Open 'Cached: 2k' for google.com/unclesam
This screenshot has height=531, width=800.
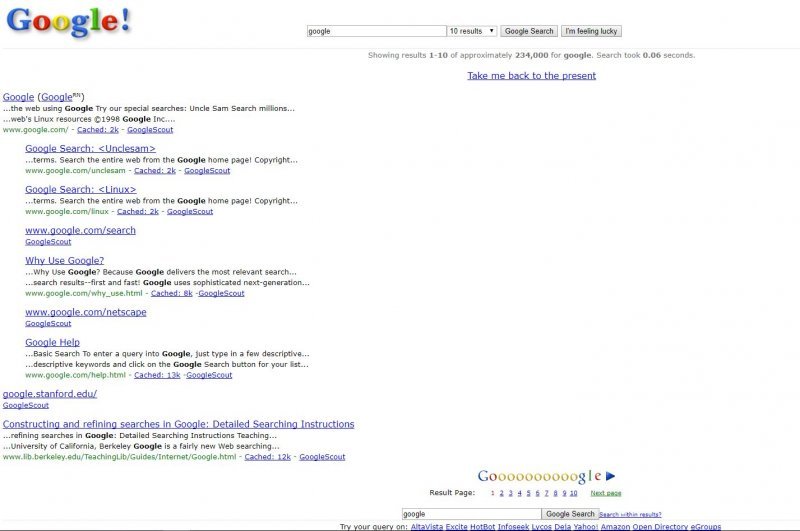click(x=155, y=170)
